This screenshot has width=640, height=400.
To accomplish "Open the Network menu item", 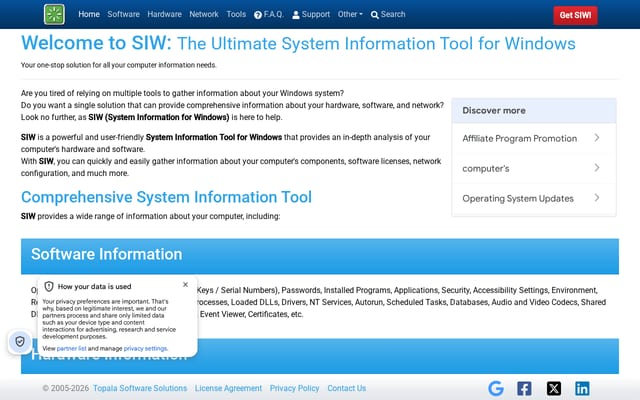I will click(204, 14).
